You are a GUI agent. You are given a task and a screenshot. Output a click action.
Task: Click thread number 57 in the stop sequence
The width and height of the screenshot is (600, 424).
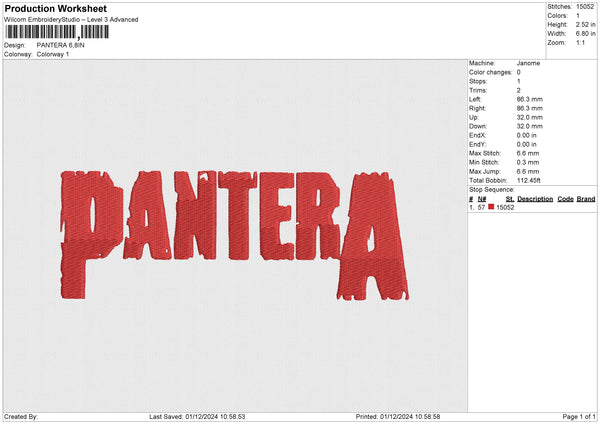481,207
